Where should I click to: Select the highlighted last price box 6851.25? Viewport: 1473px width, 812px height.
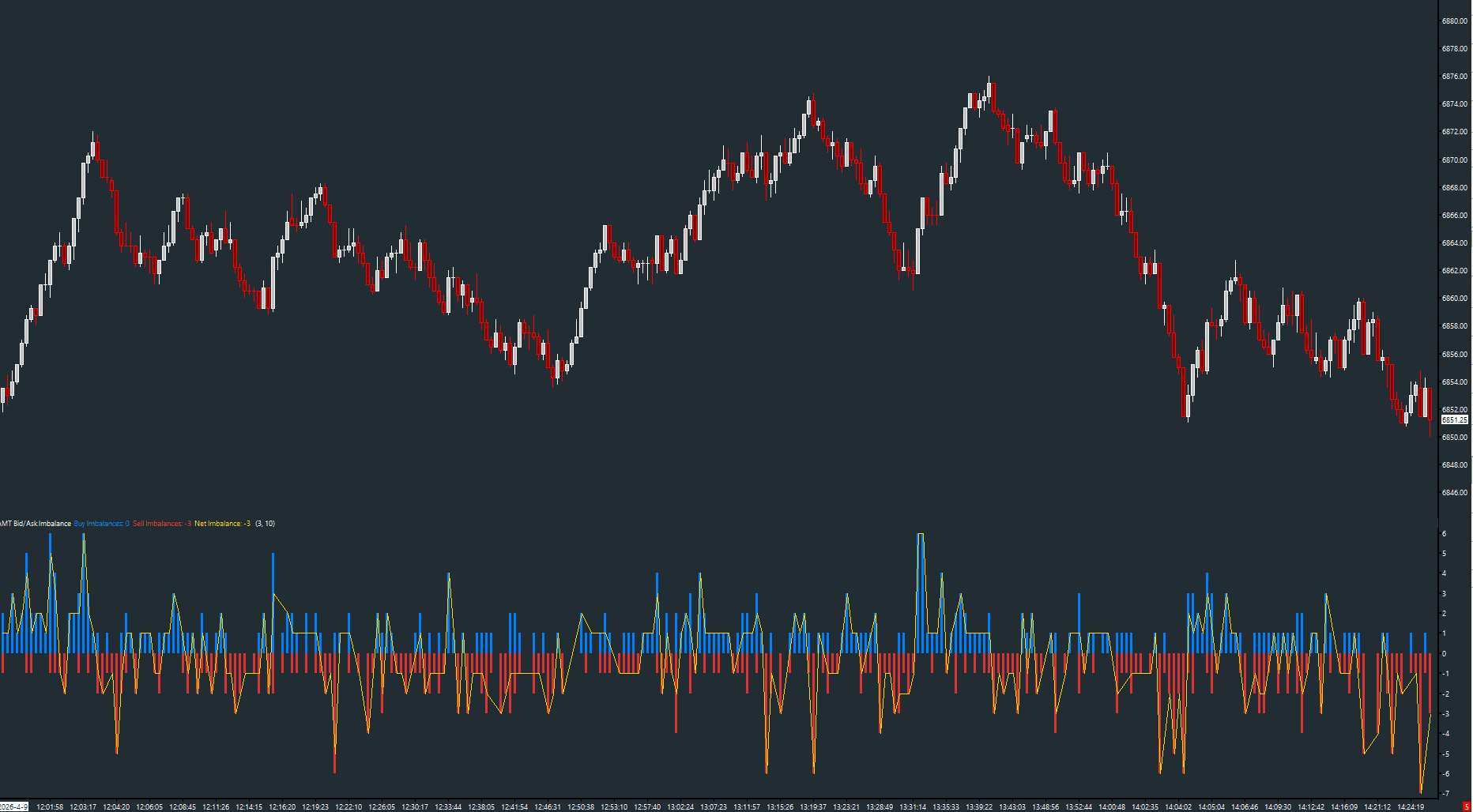point(1454,419)
